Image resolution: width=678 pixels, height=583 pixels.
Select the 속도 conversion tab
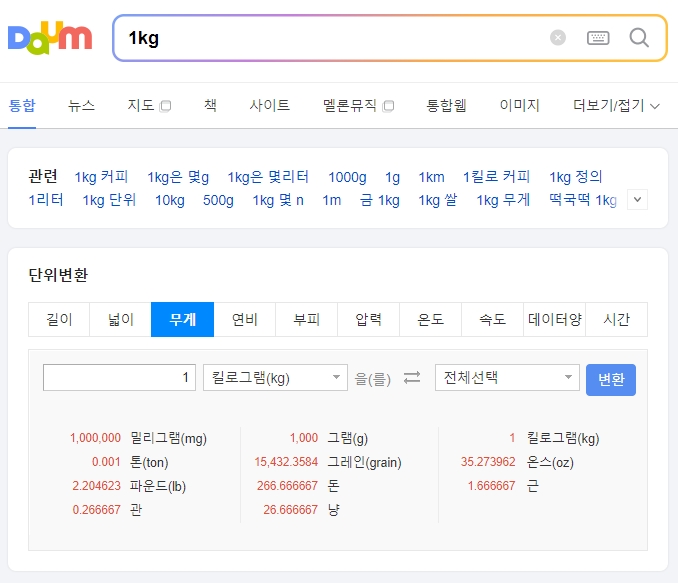492,319
